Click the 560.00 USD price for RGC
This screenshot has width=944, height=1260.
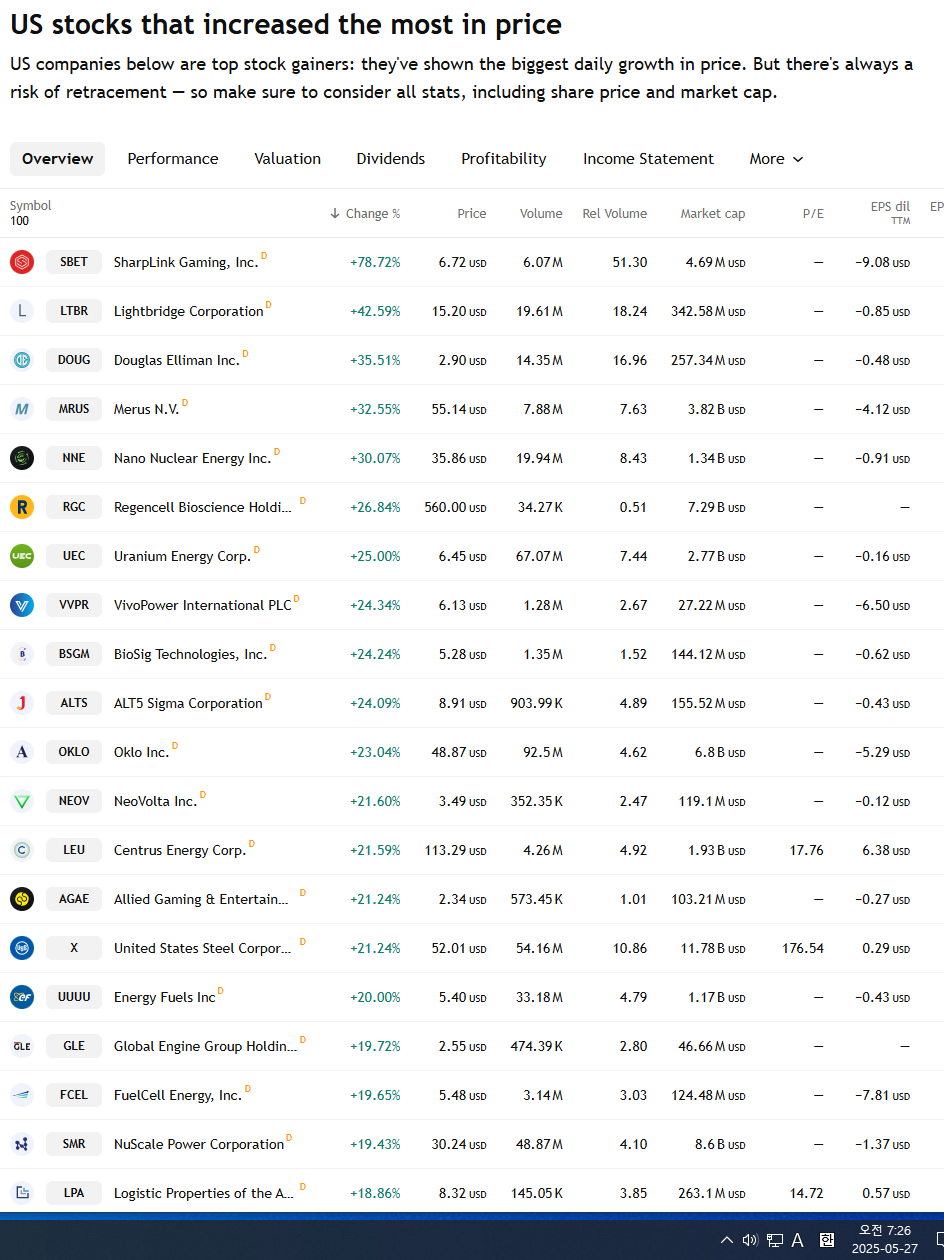455,508
